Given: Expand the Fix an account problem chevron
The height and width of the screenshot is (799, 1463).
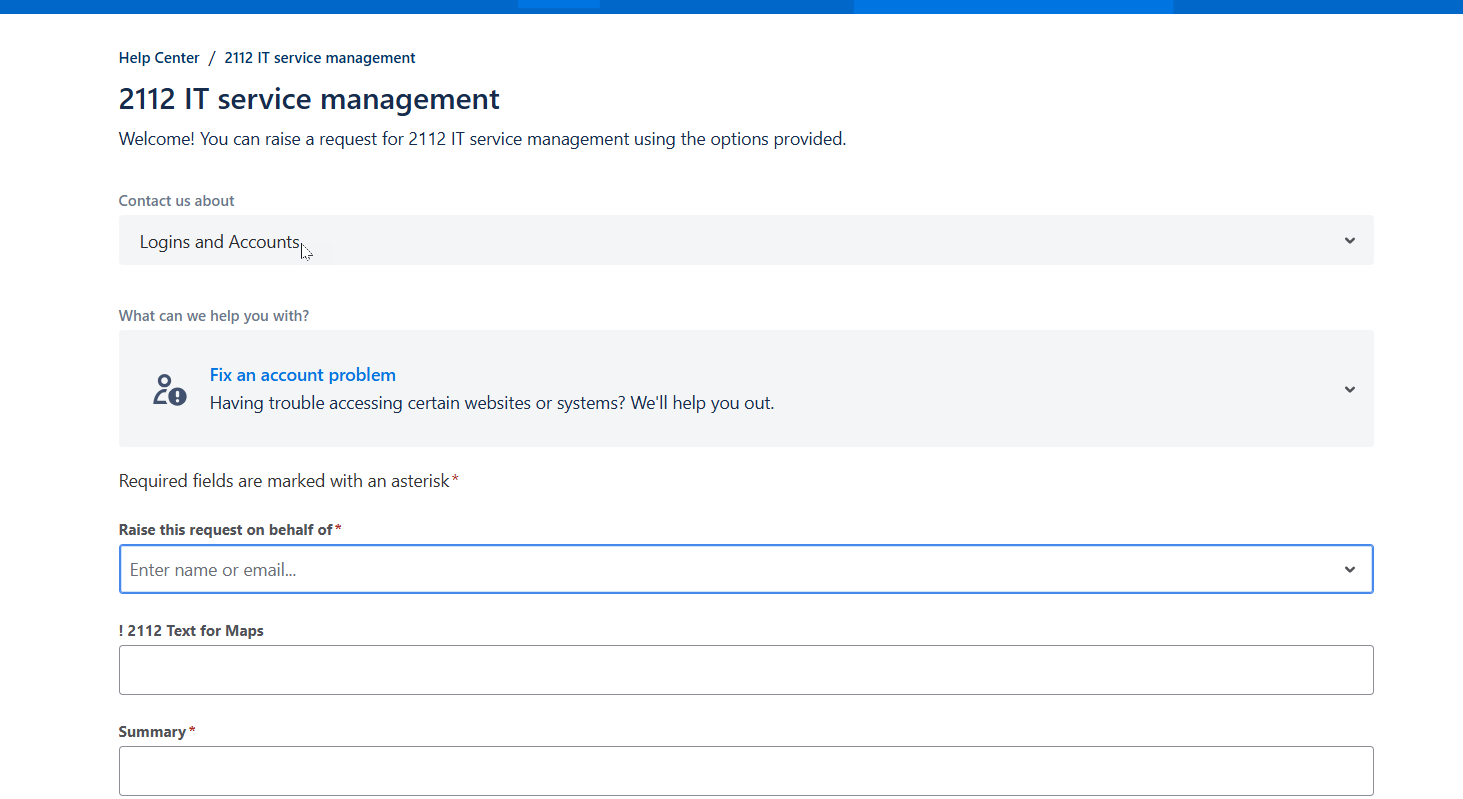Looking at the screenshot, I should [x=1349, y=389].
